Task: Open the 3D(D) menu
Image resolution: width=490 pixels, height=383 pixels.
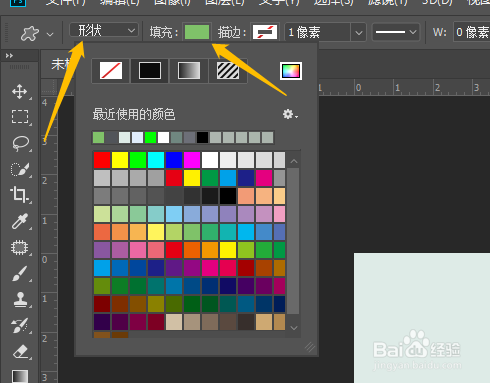Action: [x=437, y=2]
